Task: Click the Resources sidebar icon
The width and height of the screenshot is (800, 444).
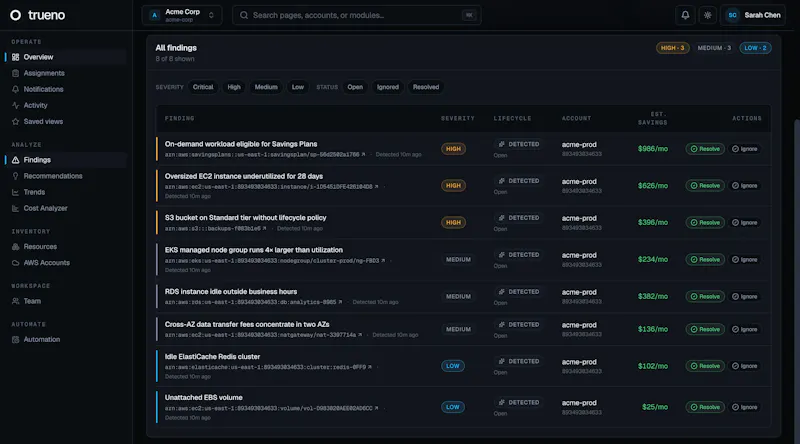Action: [15, 247]
